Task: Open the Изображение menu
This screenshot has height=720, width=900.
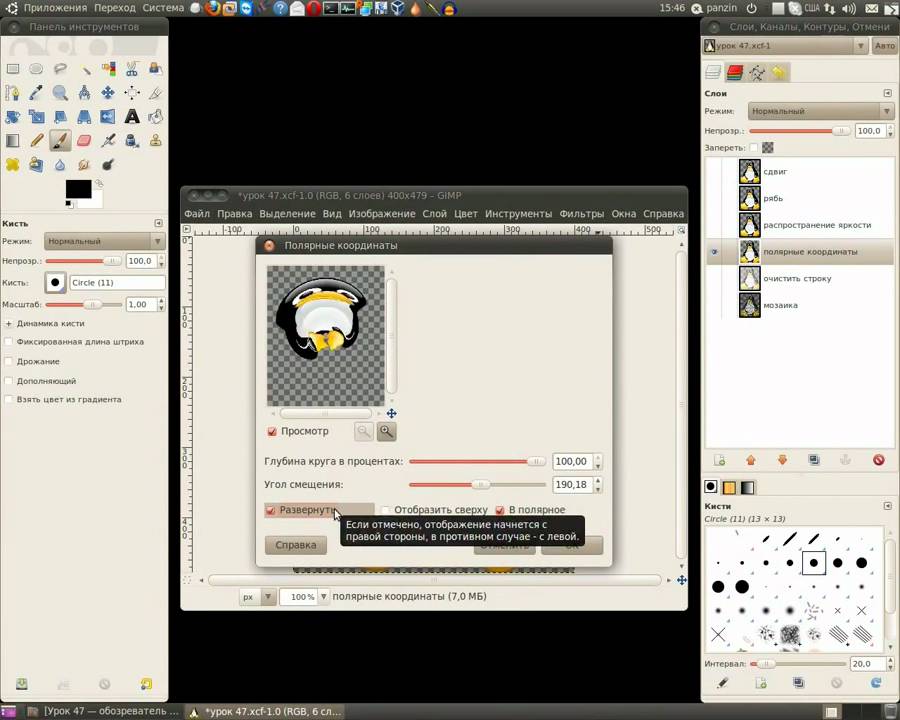Action: pos(382,214)
